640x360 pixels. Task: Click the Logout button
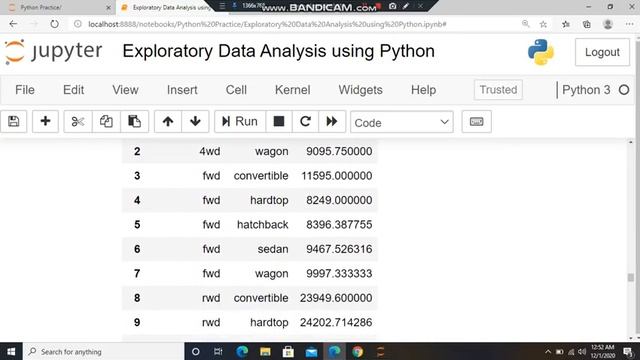[602, 52]
